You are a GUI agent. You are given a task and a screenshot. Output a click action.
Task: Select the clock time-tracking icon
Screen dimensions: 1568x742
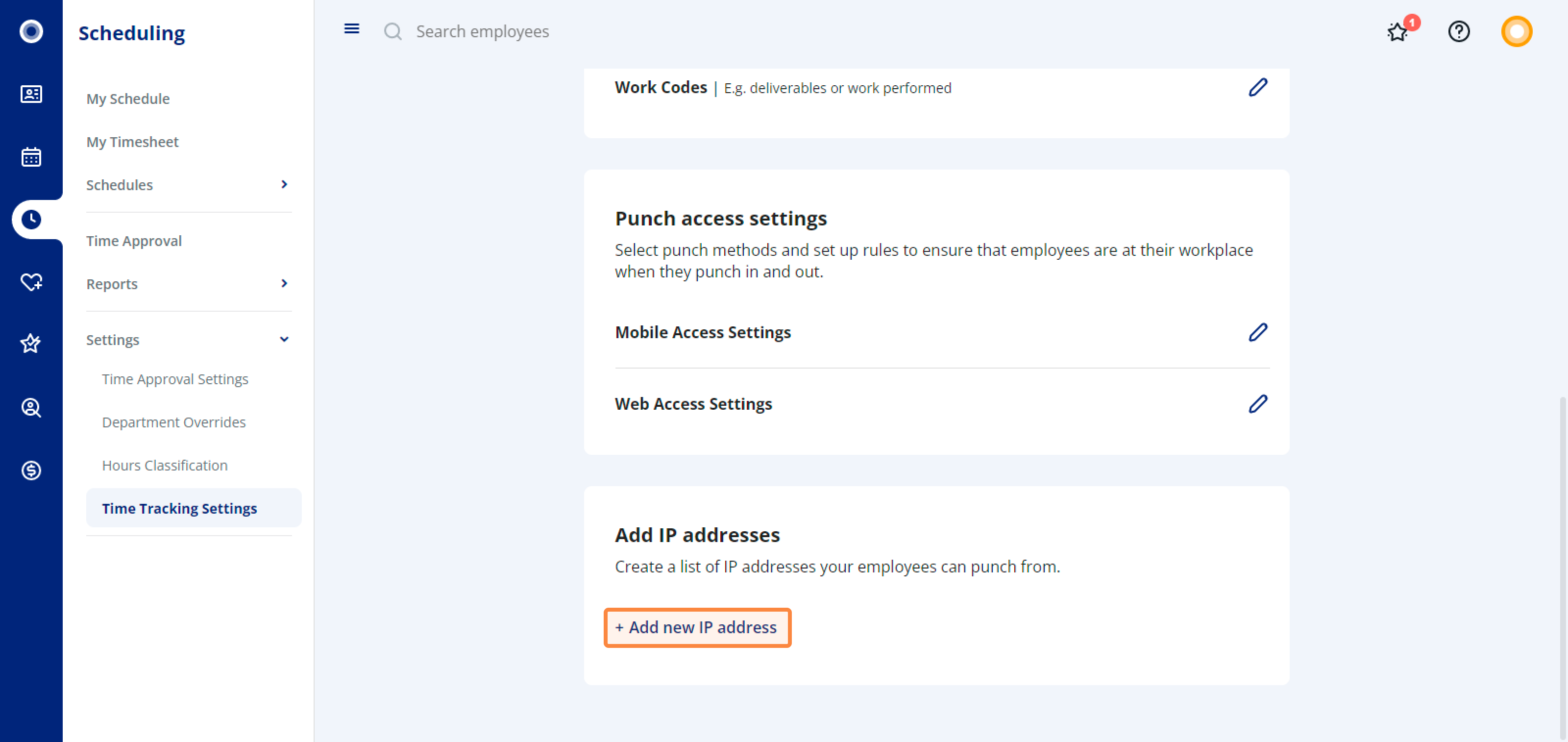coord(31,220)
